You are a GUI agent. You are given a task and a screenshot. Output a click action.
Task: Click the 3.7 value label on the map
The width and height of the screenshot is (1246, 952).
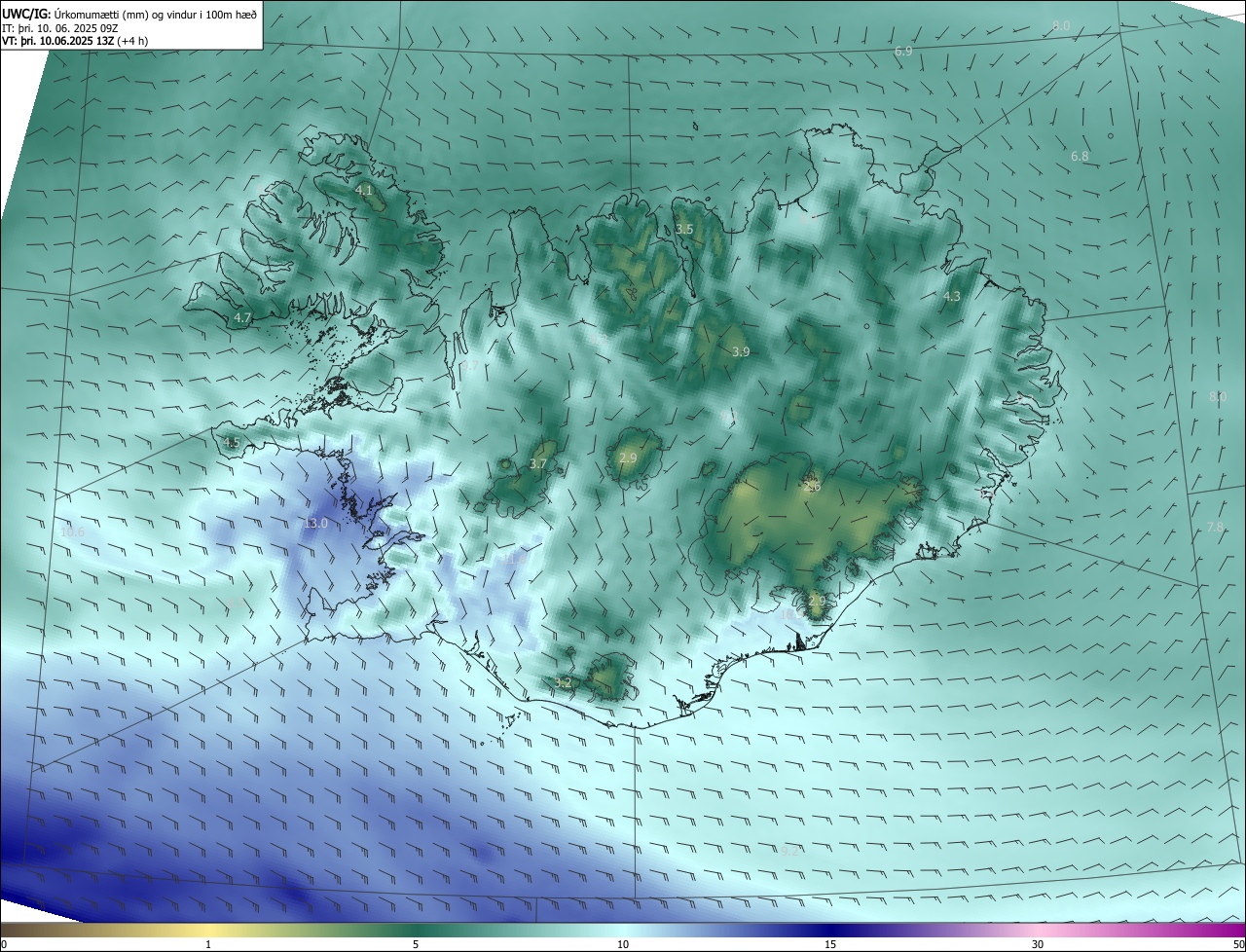[x=538, y=465]
